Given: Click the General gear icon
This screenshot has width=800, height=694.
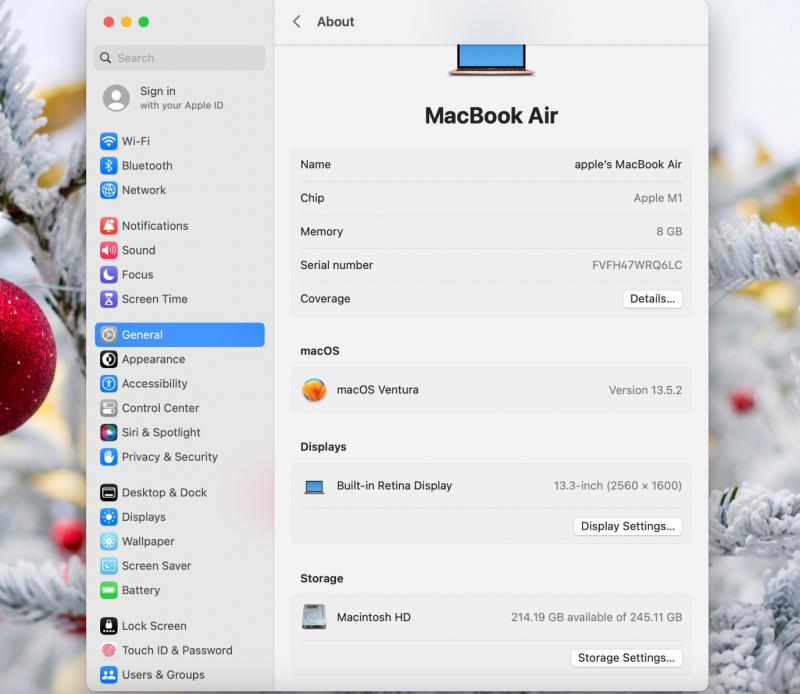Looking at the screenshot, I should 109,335.
